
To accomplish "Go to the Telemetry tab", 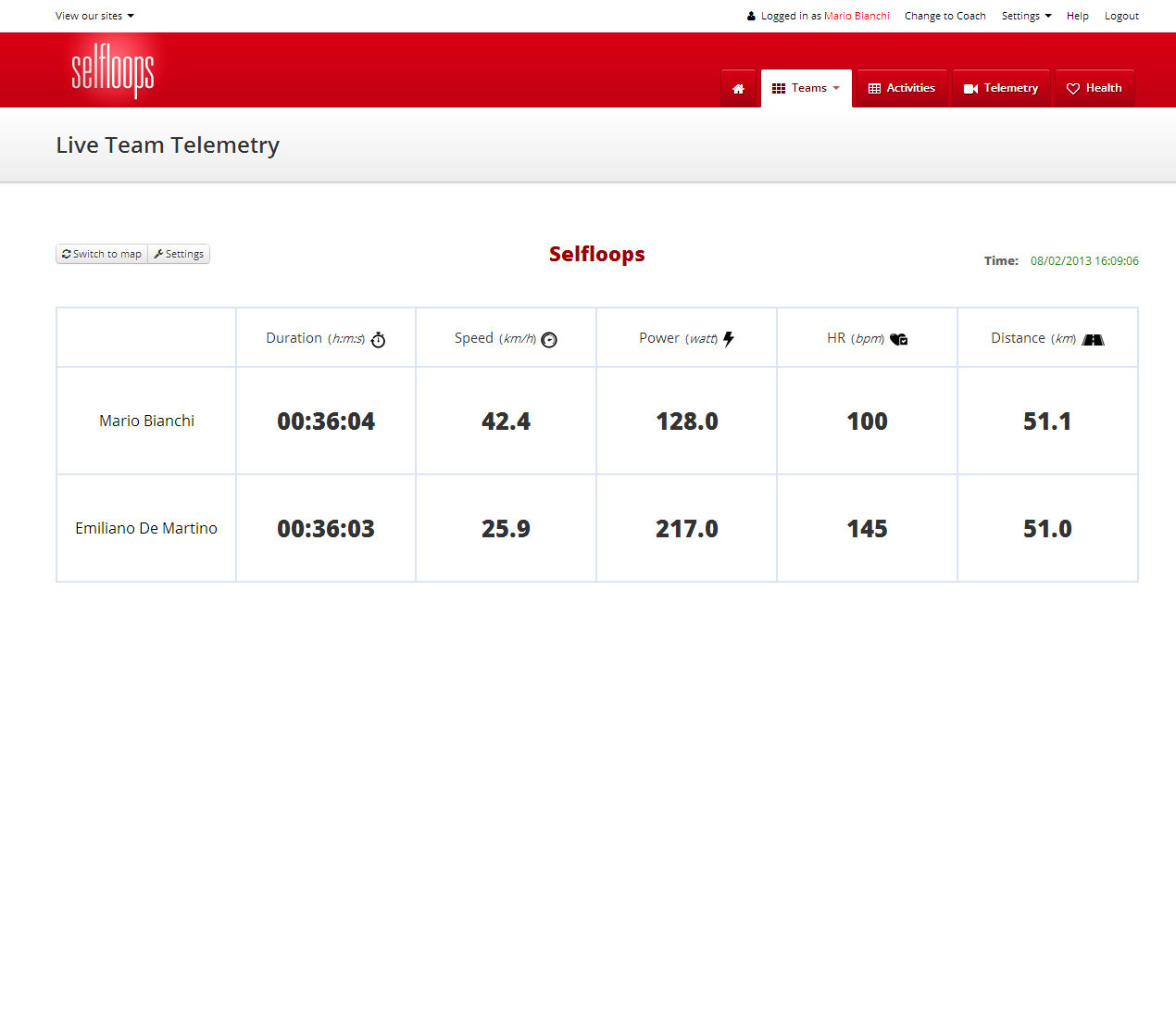I will pos(1001,89).
